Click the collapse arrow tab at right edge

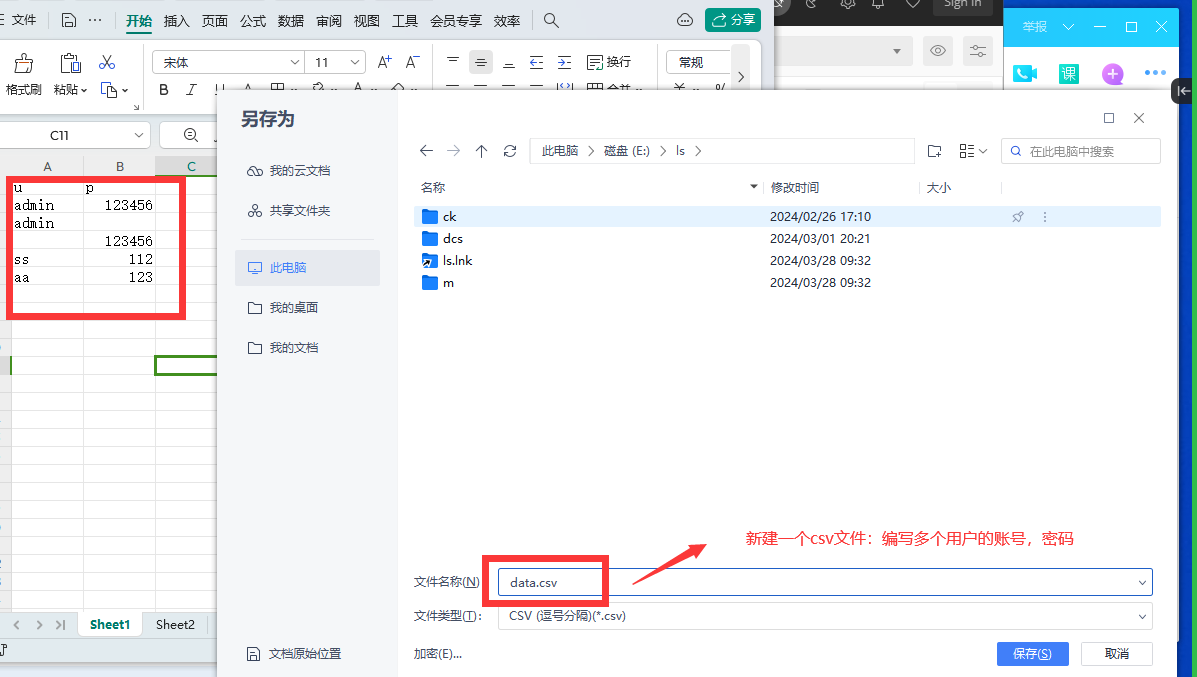[1183, 91]
